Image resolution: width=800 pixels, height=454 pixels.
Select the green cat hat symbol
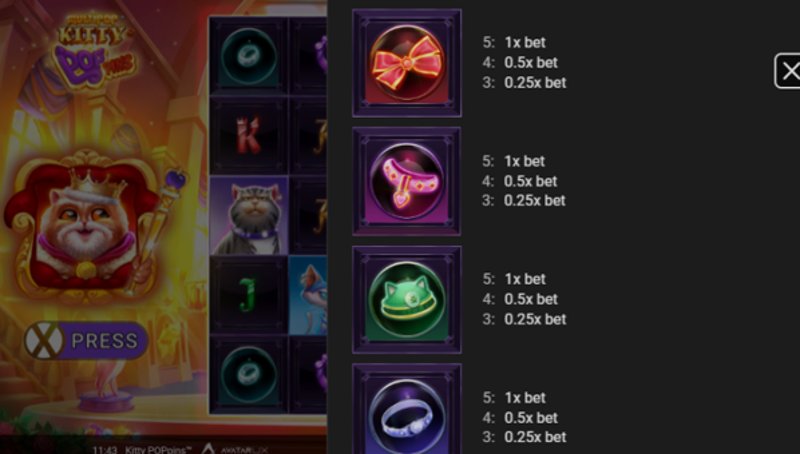[x=407, y=299]
